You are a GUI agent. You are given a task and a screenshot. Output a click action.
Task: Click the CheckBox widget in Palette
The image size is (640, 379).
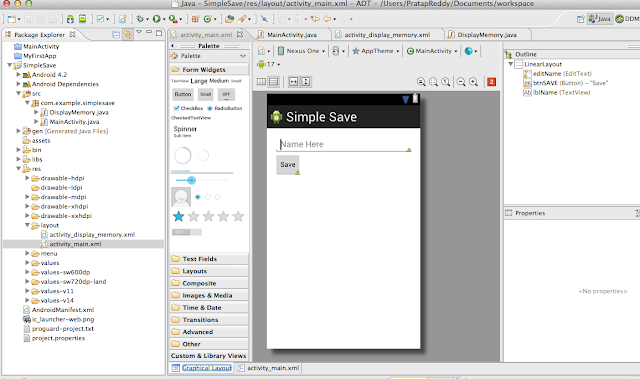coord(188,108)
